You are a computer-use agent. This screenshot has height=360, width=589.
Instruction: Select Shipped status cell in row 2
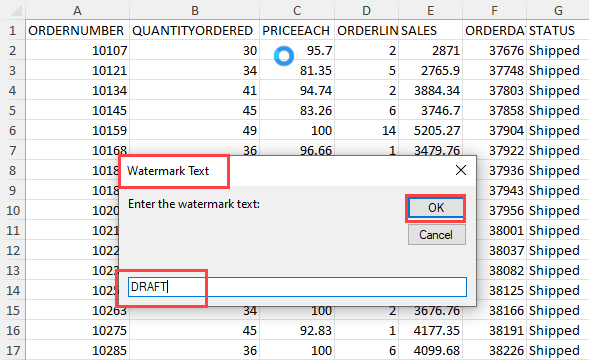558,50
